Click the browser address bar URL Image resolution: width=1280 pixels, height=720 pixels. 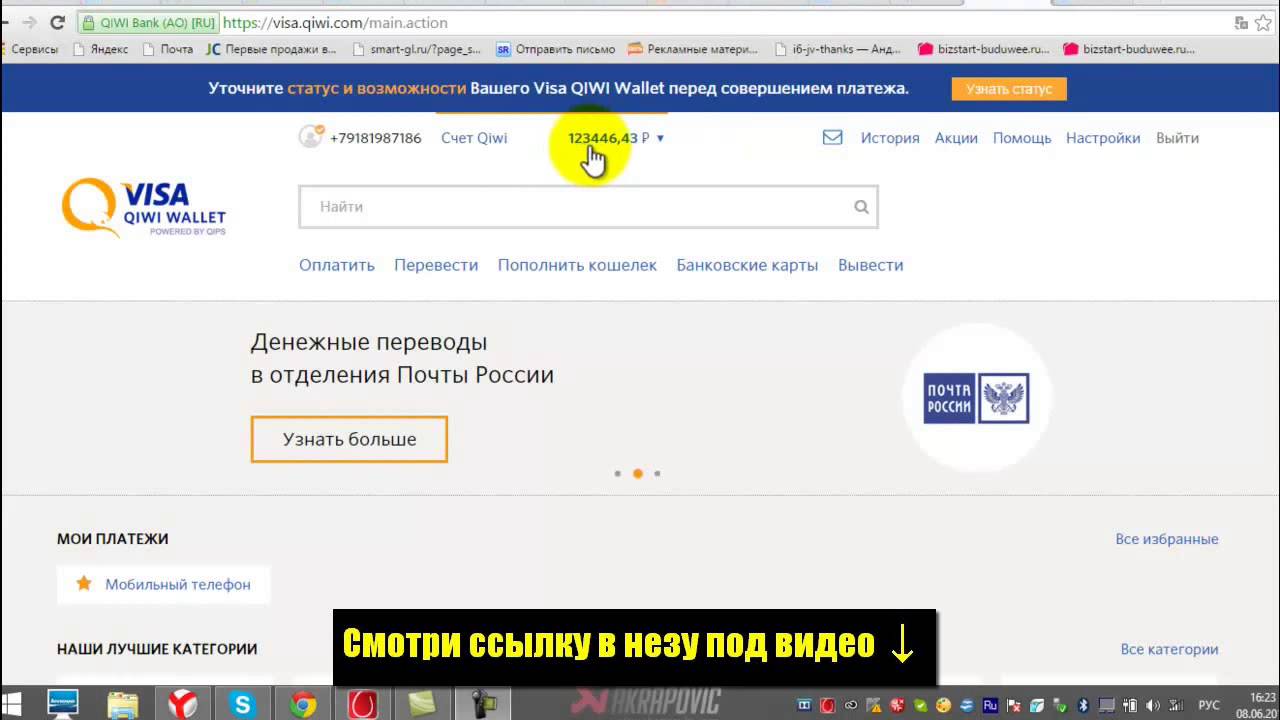point(335,22)
